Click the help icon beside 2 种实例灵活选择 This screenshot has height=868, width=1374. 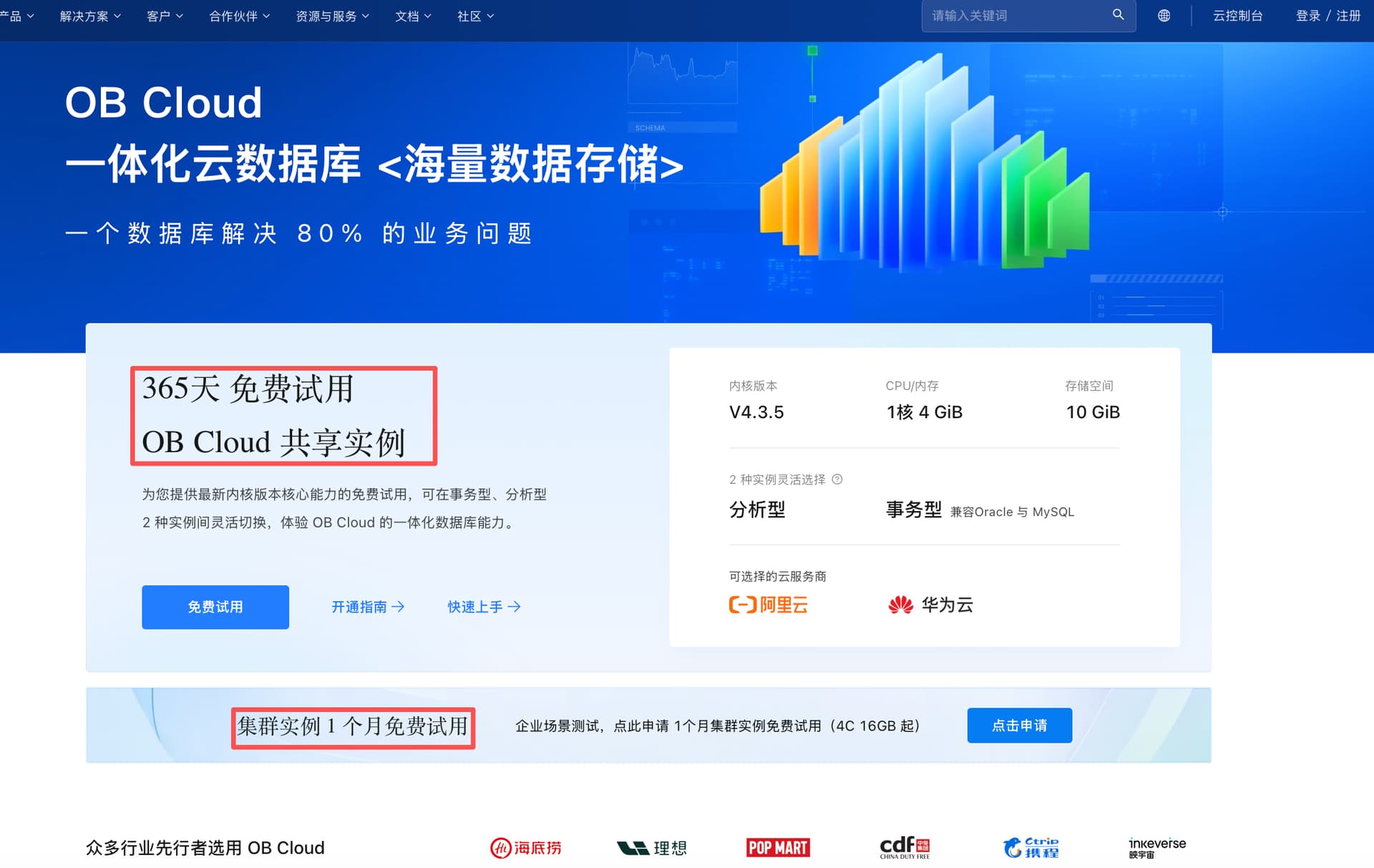(837, 479)
